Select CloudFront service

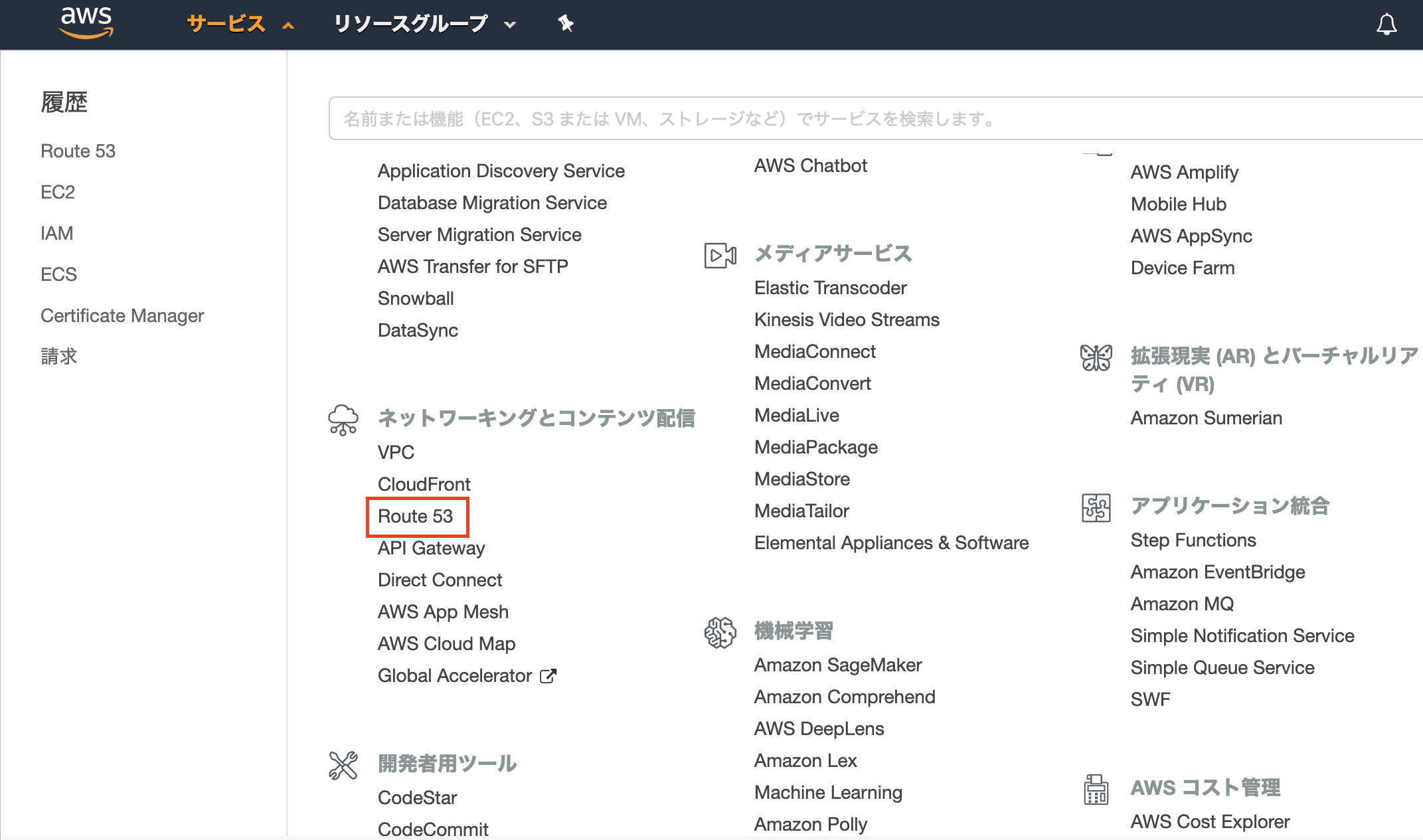coord(424,484)
